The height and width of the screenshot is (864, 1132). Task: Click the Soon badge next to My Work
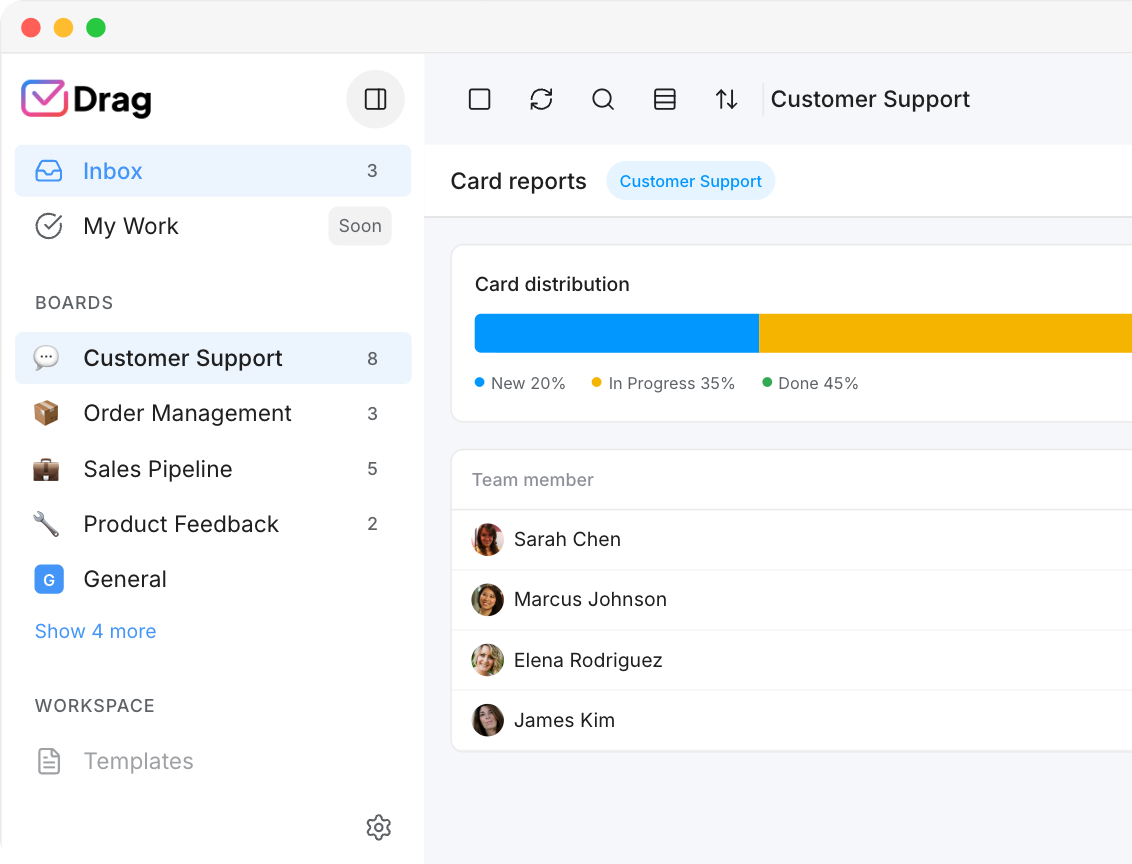coord(360,226)
